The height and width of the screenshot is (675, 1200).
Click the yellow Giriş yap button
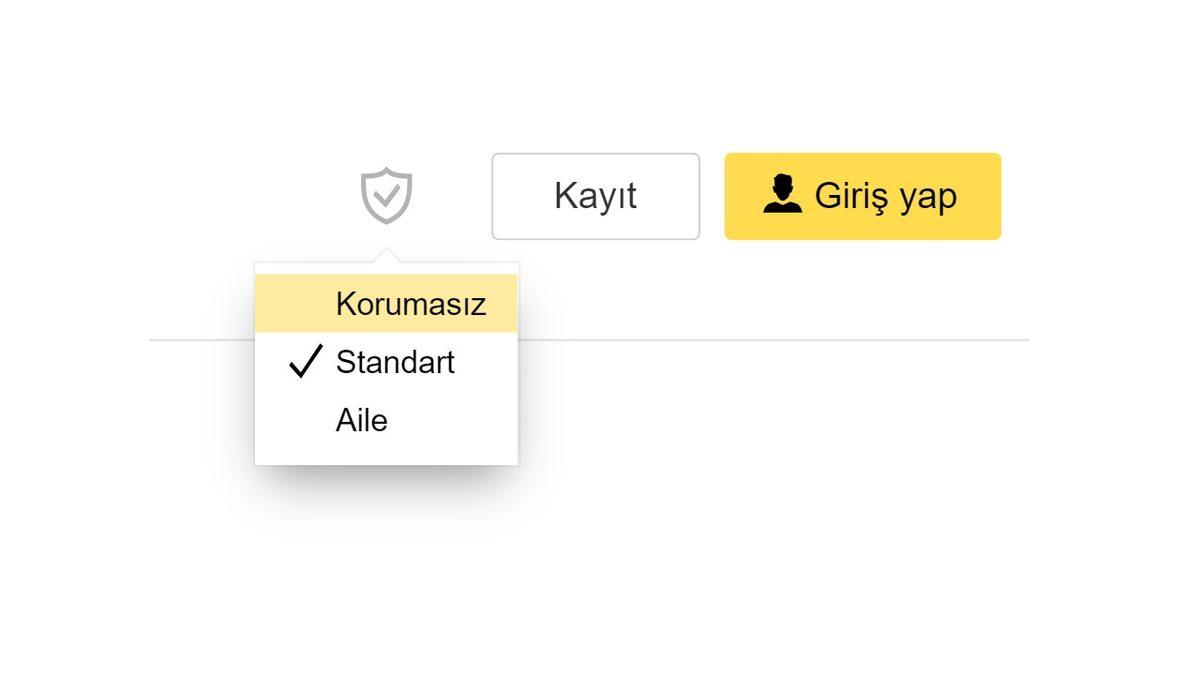862,196
